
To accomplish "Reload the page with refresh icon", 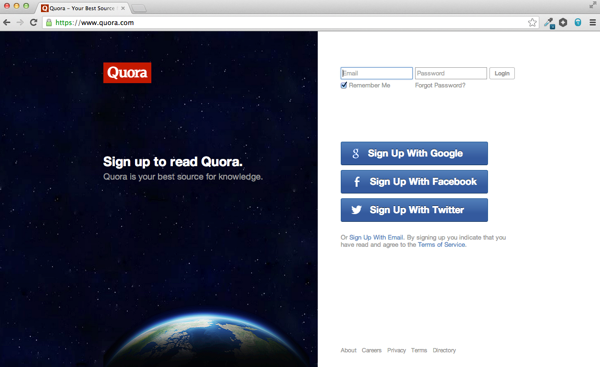I will click(33, 23).
